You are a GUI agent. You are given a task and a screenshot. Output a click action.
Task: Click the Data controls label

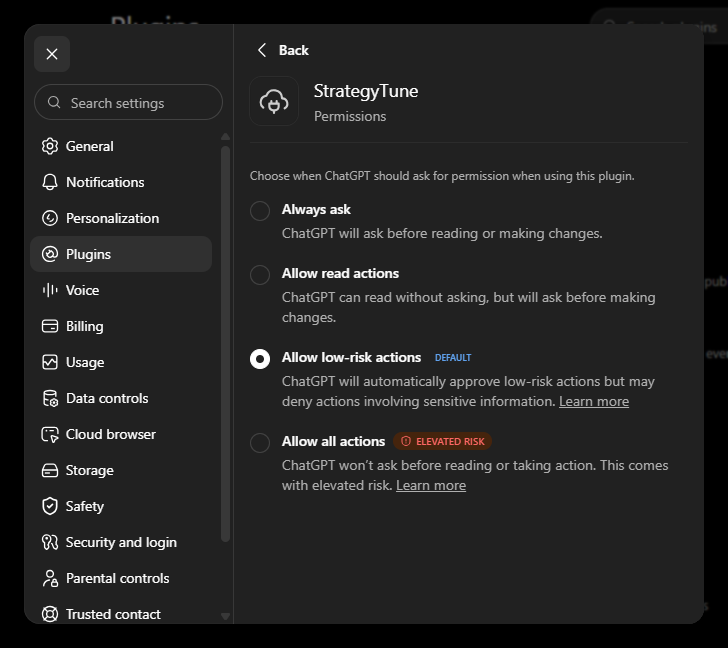point(107,398)
